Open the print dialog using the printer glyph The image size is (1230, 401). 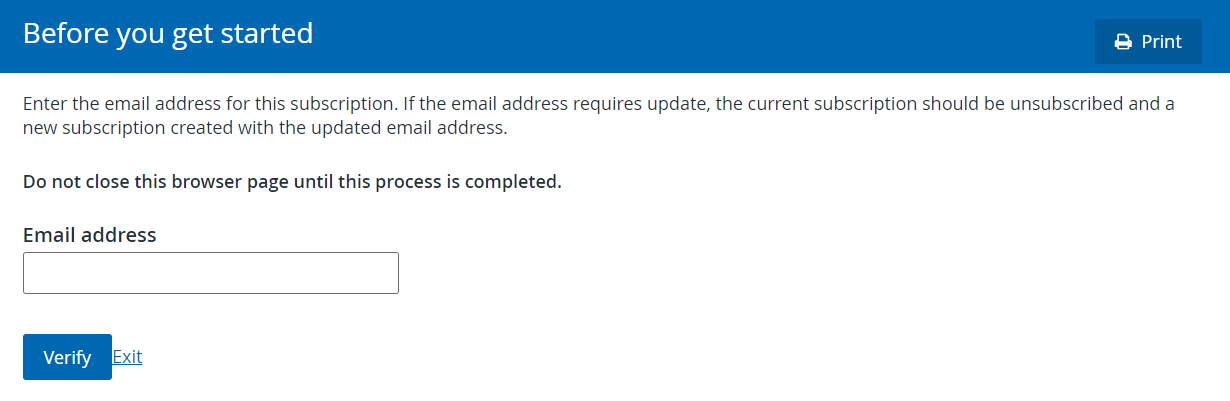tap(1123, 42)
